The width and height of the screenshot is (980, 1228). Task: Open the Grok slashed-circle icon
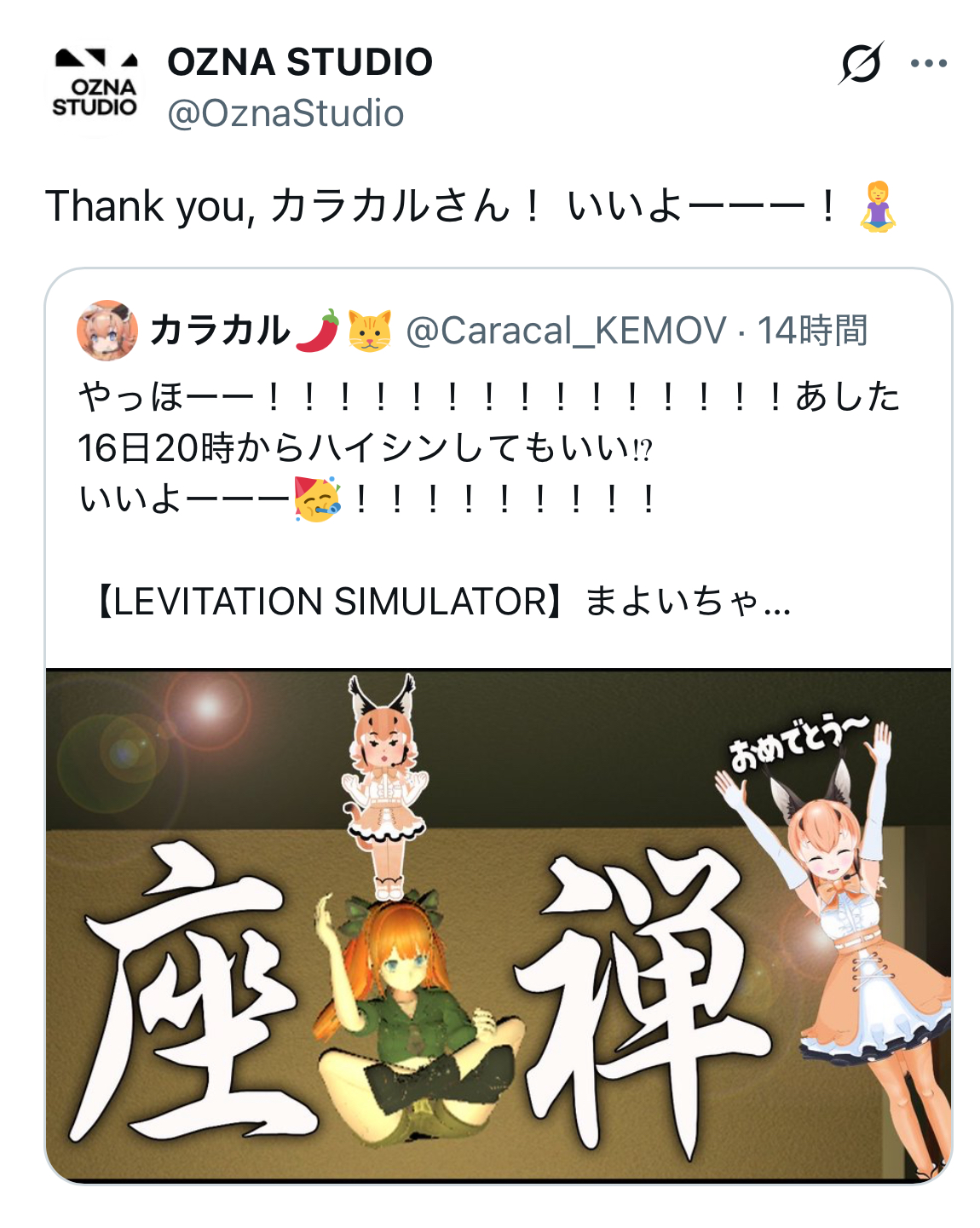pos(860,64)
